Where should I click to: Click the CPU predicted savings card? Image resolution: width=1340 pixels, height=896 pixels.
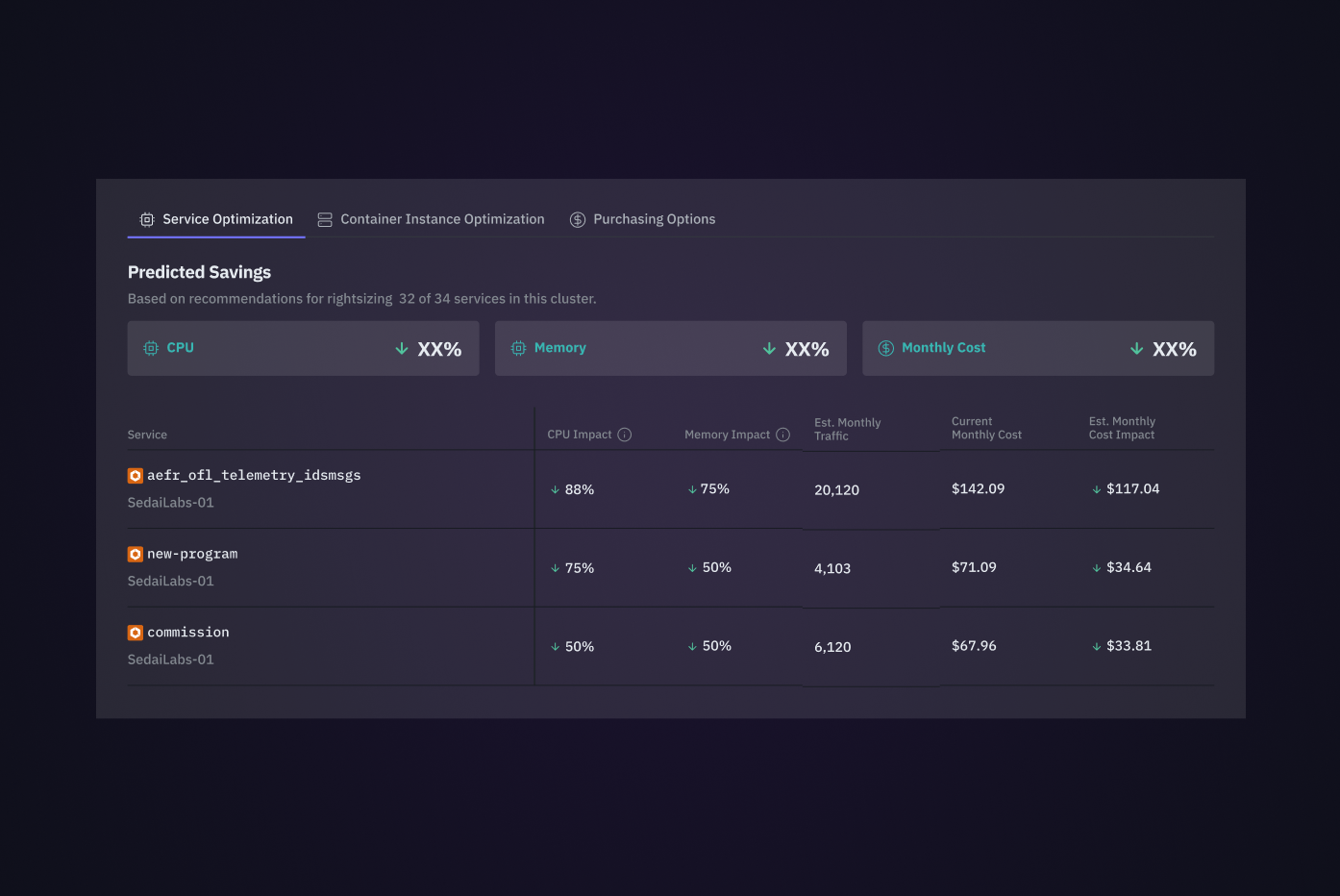point(303,348)
